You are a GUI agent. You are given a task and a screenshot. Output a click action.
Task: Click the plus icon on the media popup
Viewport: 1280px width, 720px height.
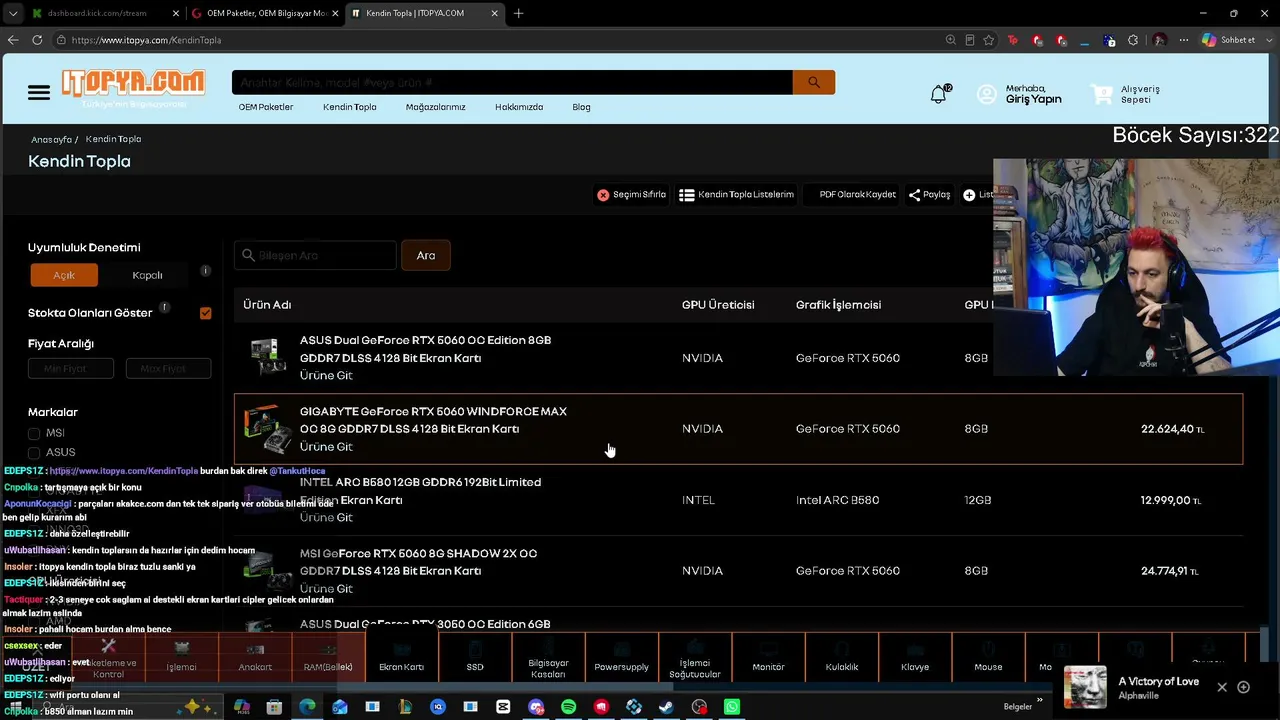coord(1244,687)
